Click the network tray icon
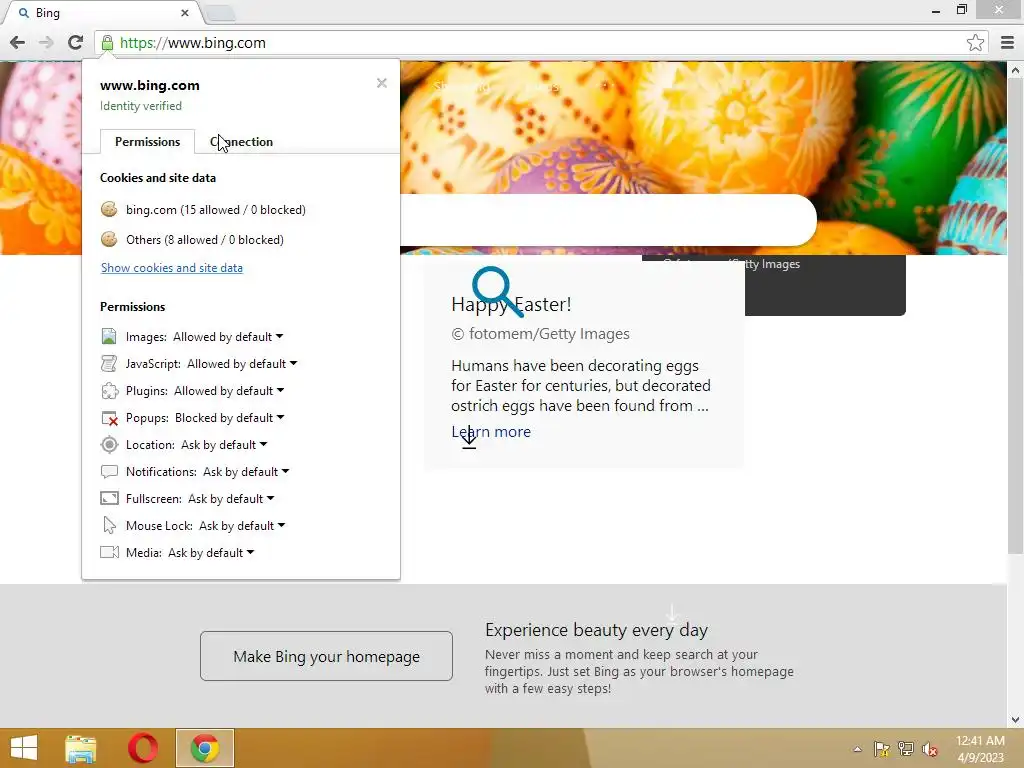The height and width of the screenshot is (768, 1024). [906, 749]
